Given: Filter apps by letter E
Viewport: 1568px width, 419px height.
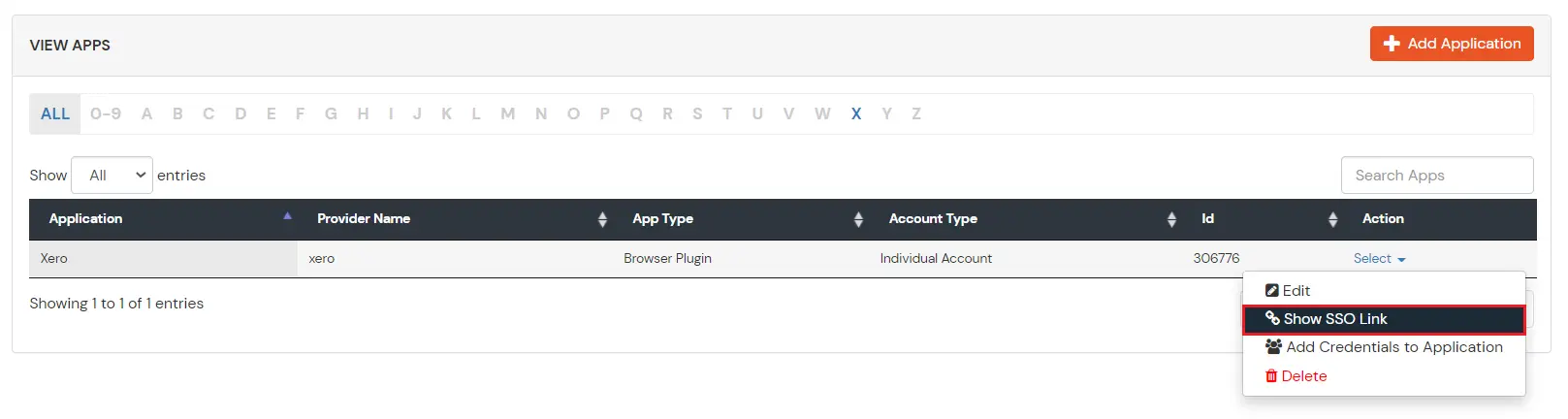Looking at the screenshot, I should coord(272,113).
